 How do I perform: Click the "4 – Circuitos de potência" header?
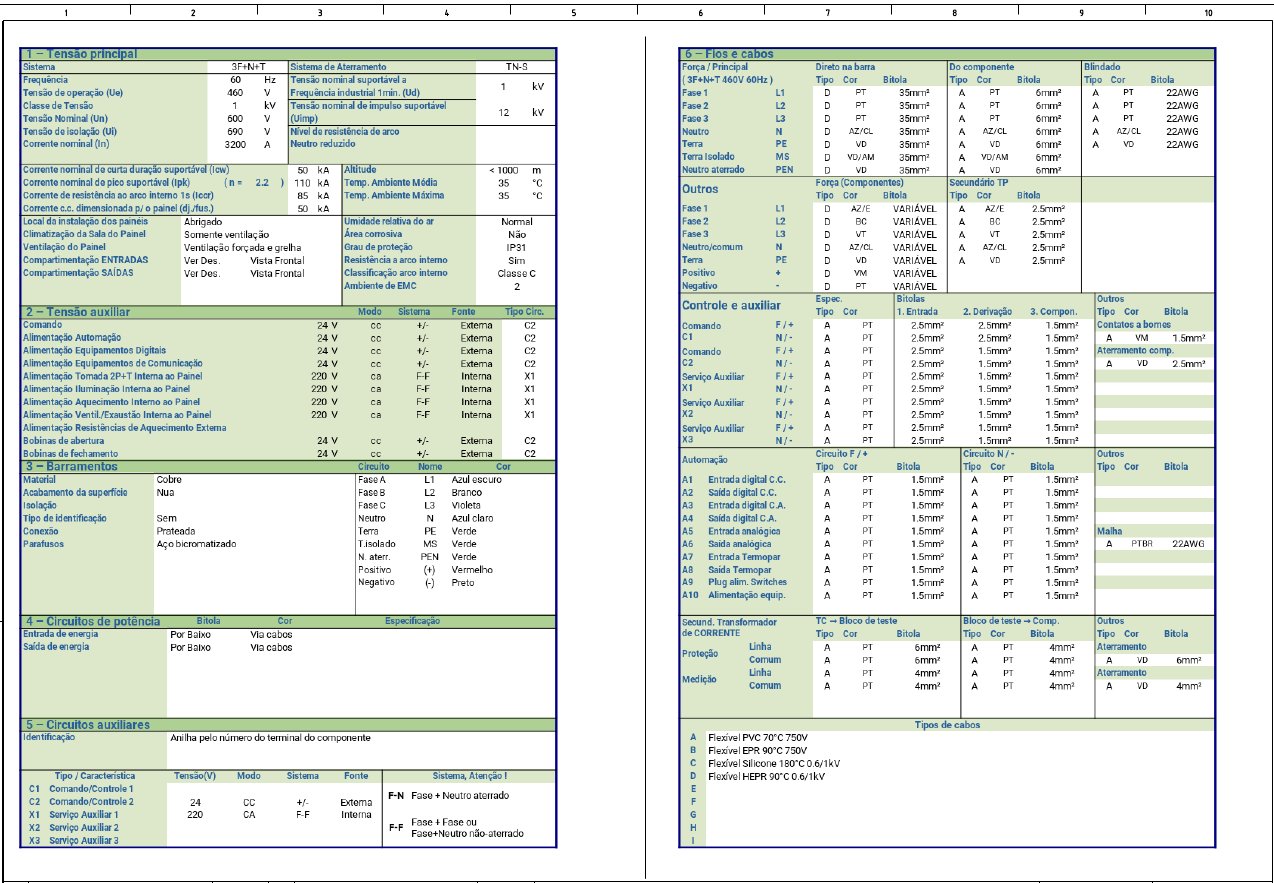90,621
